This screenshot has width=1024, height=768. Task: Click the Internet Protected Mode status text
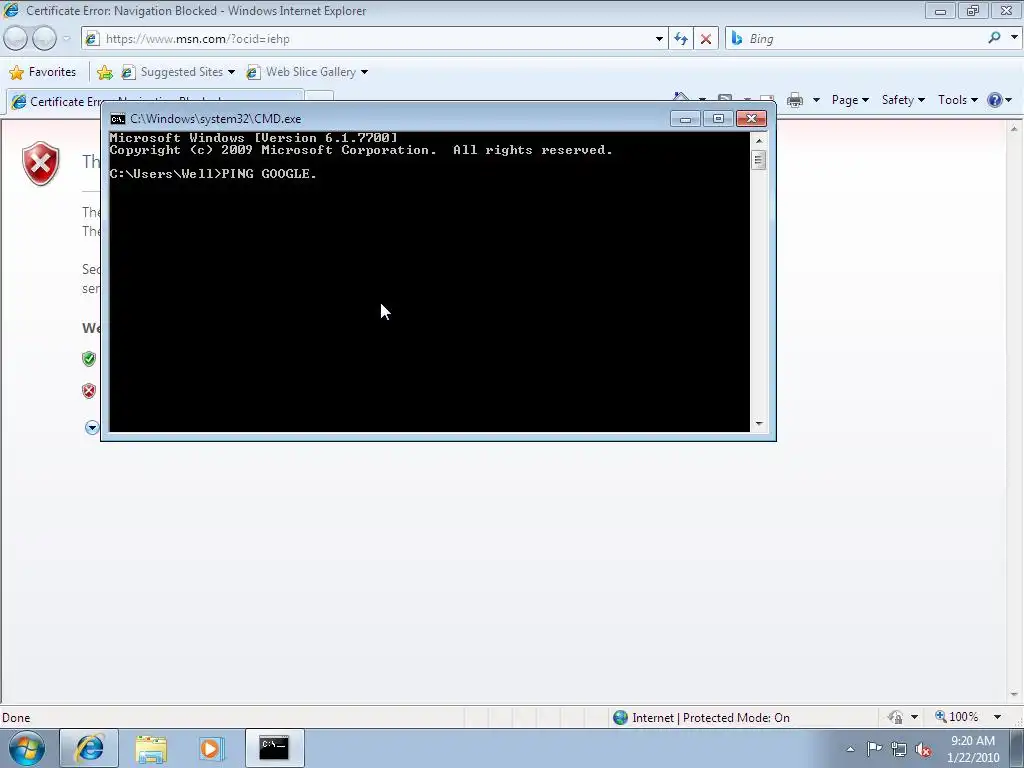(x=711, y=718)
